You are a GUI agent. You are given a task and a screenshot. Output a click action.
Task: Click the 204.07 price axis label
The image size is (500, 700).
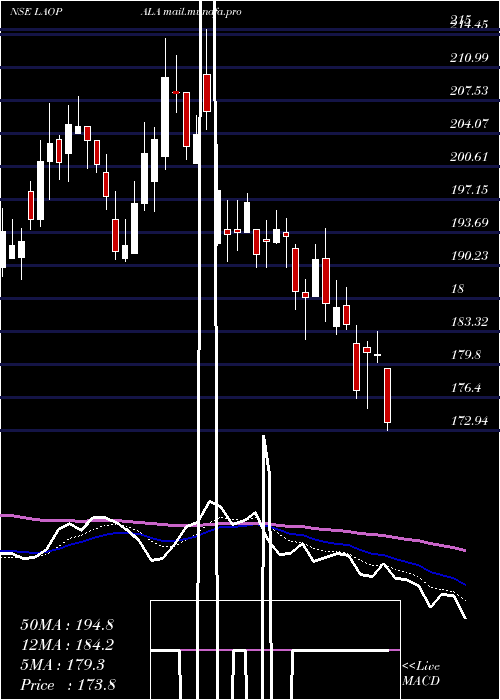click(x=469, y=124)
